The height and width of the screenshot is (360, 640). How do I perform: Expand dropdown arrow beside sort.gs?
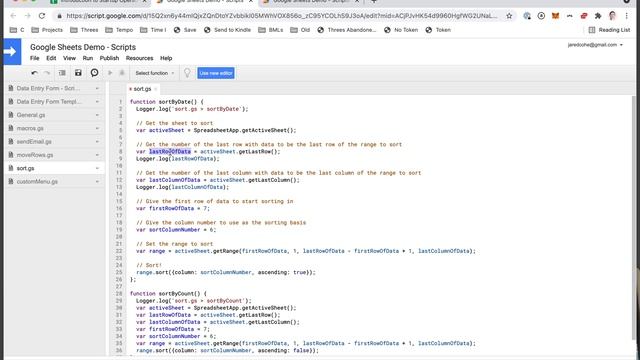point(97,168)
